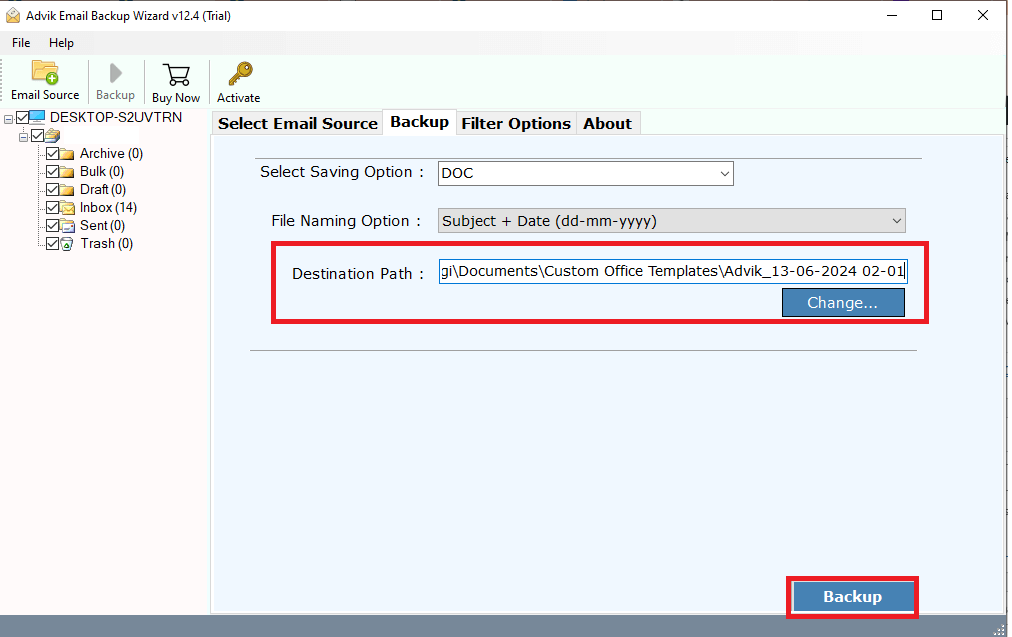Uncheck the Bulk folder checkbox
This screenshot has width=1012, height=637.
pos(52,172)
